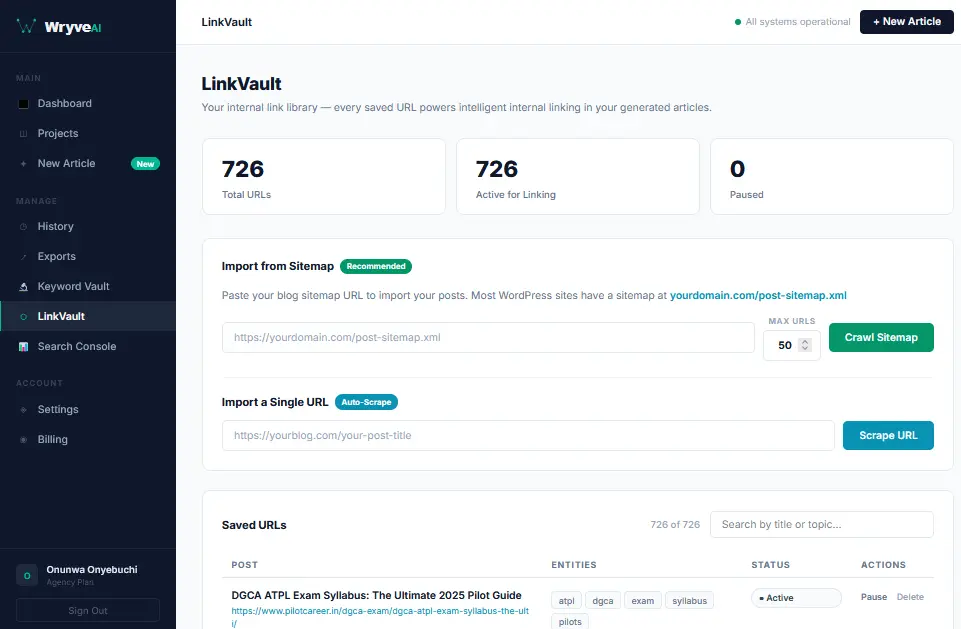Click the single URL input field
961x629 pixels.
[528, 435]
